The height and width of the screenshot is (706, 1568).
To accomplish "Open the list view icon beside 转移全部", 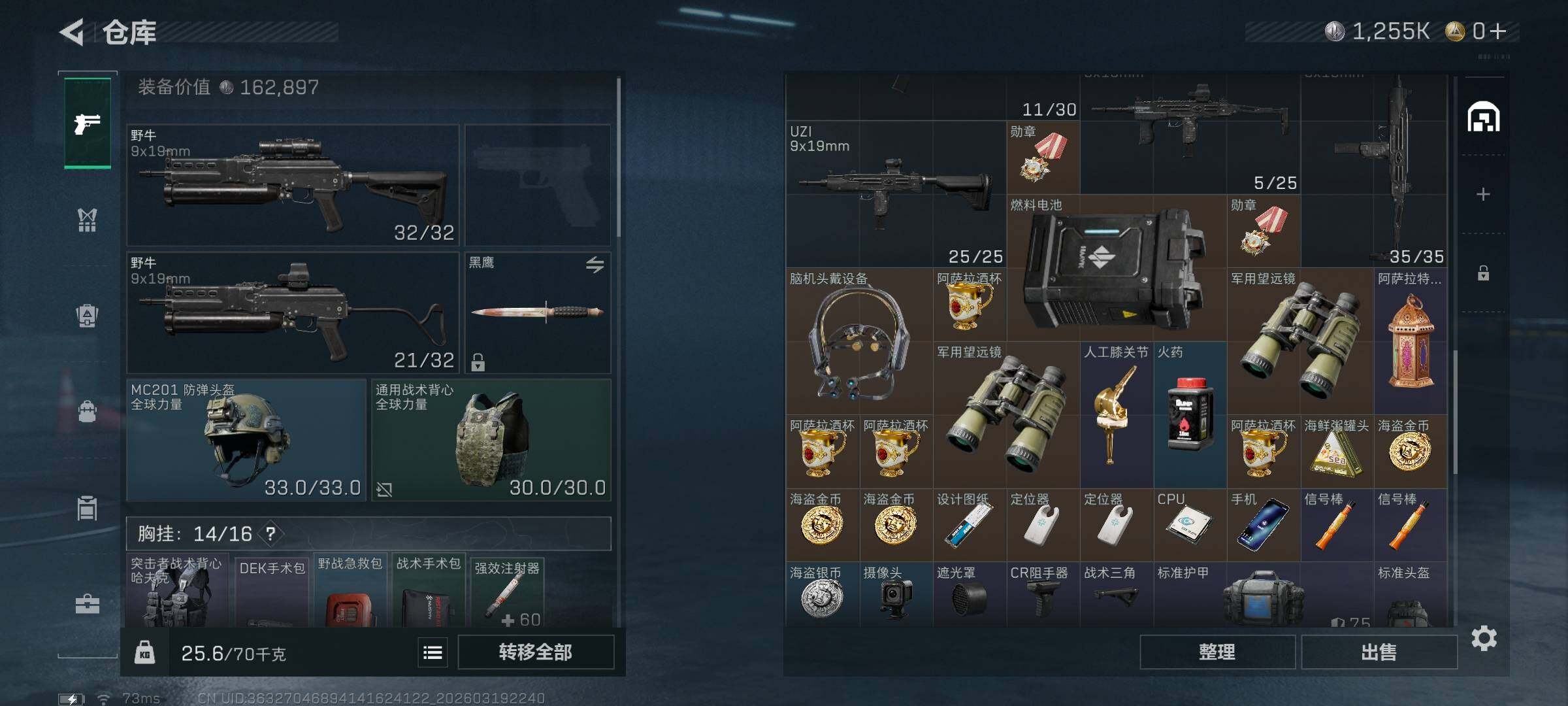I will [433, 652].
